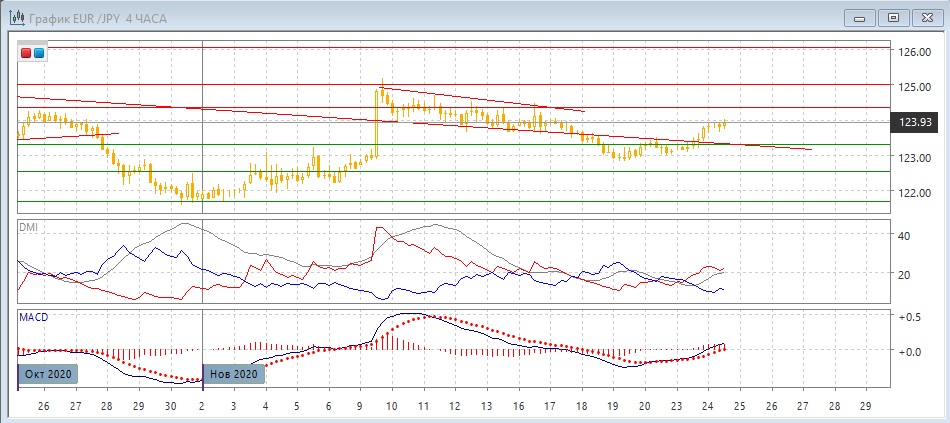Click the blue square chart button
Viewport: 950px width, 423px height.
(39, 53)
